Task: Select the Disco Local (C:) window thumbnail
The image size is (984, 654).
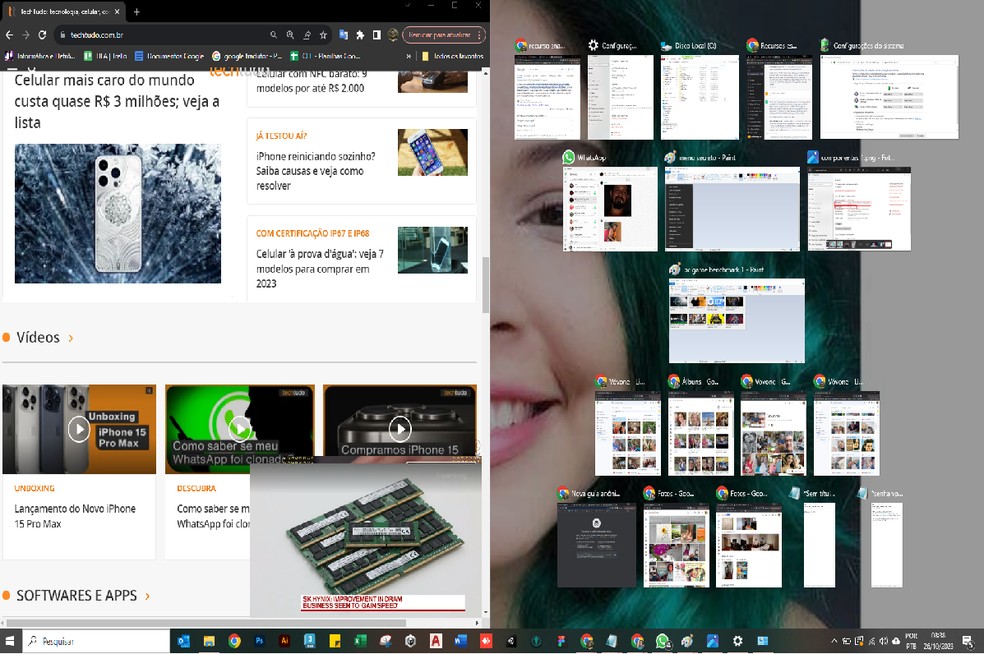Action: (x=699, y=96)
